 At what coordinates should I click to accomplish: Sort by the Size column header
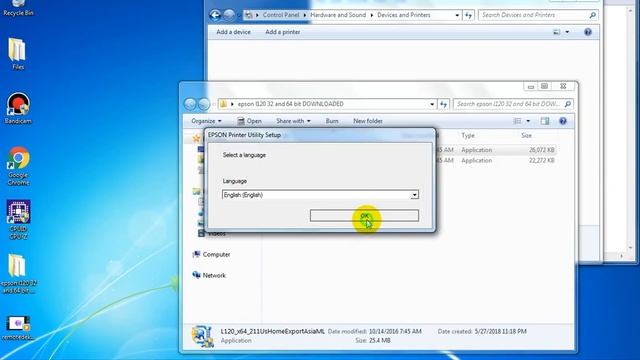(526, 135)
